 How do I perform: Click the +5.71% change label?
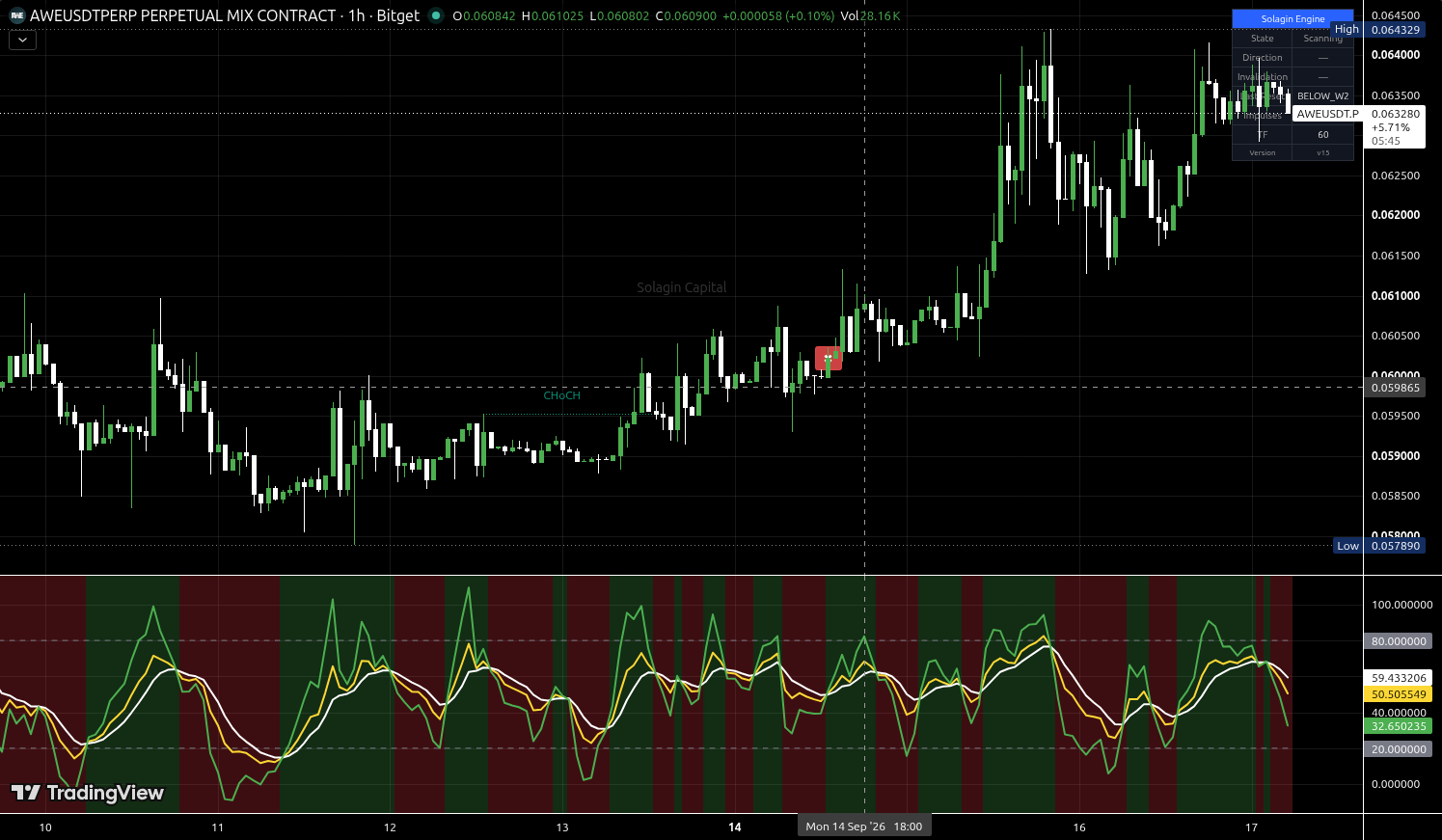pyautogui.click(x=1390, y=127)
